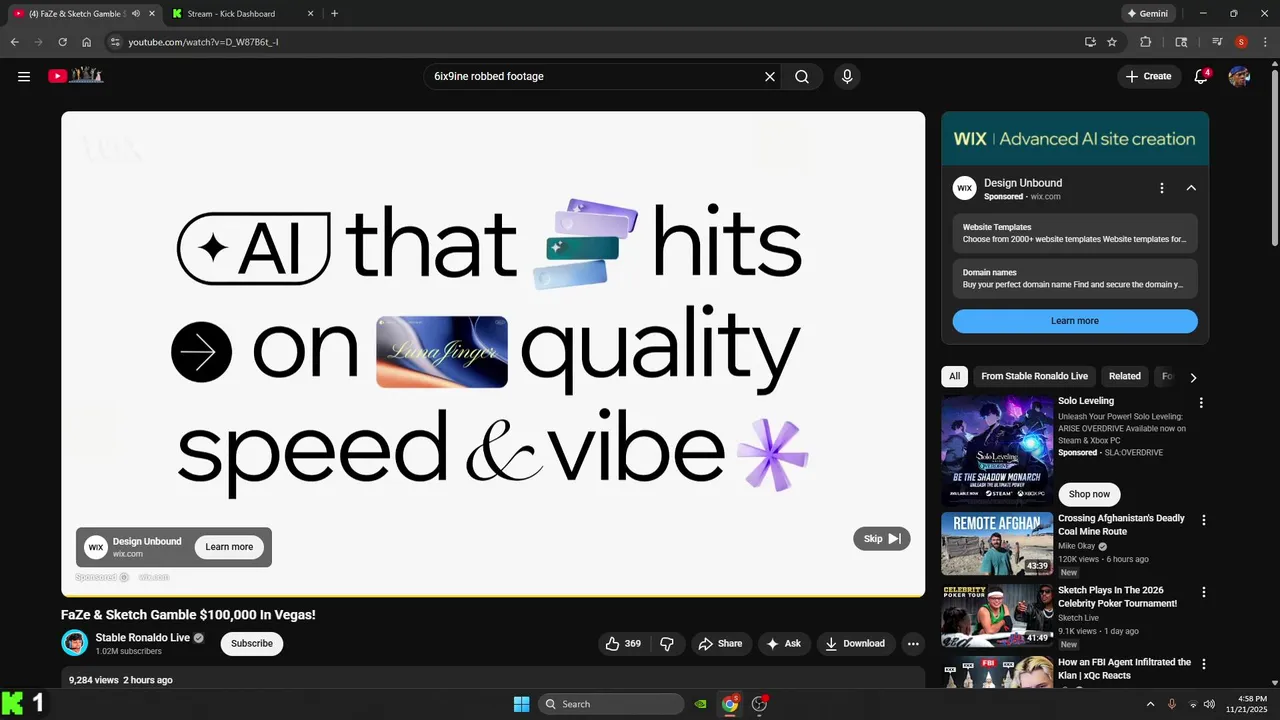Bookmark this page with the star
Screen dimensions: 1280x720
coord(1112,42)
